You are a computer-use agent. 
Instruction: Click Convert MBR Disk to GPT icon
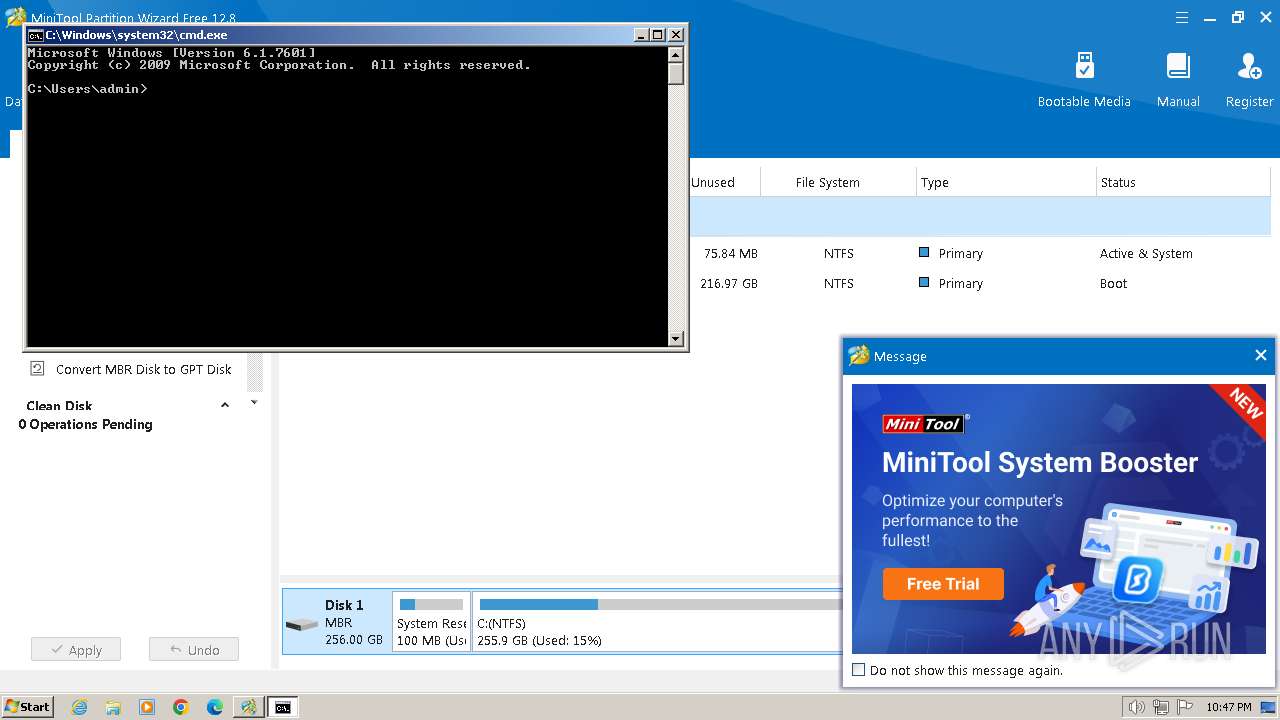coord(37,368)
